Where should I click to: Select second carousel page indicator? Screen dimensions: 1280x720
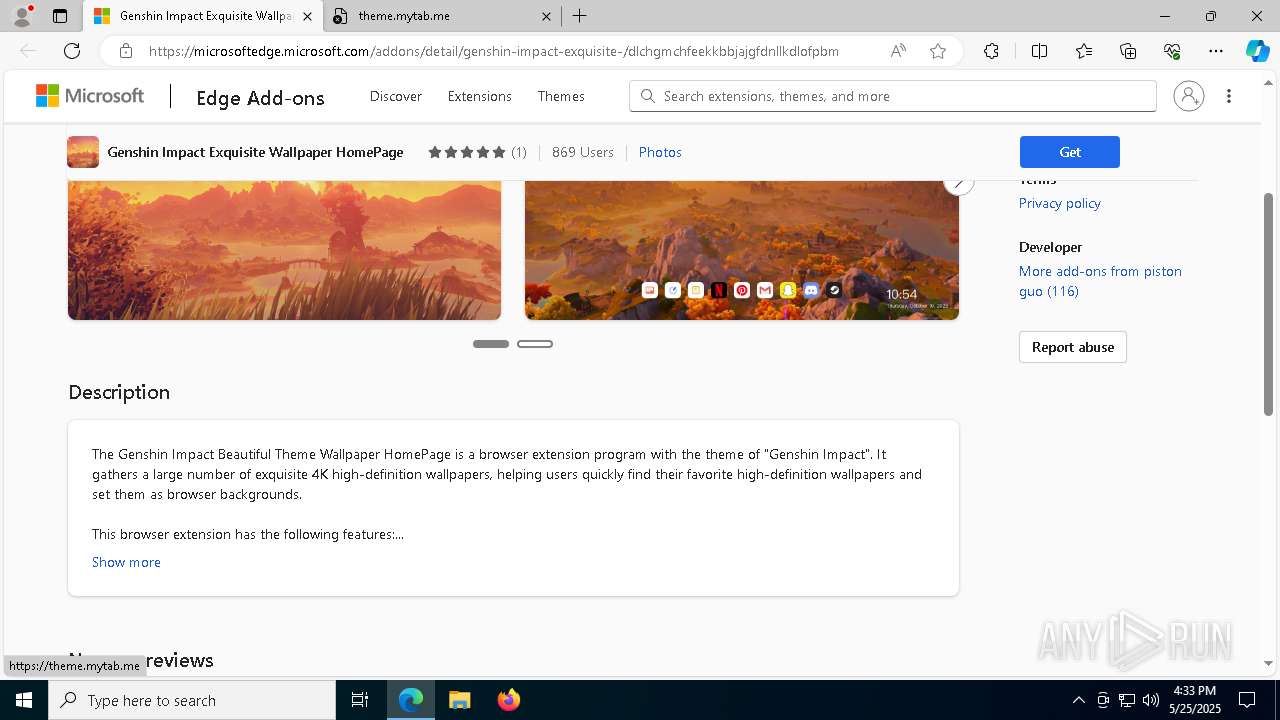[x=535, y=344]
